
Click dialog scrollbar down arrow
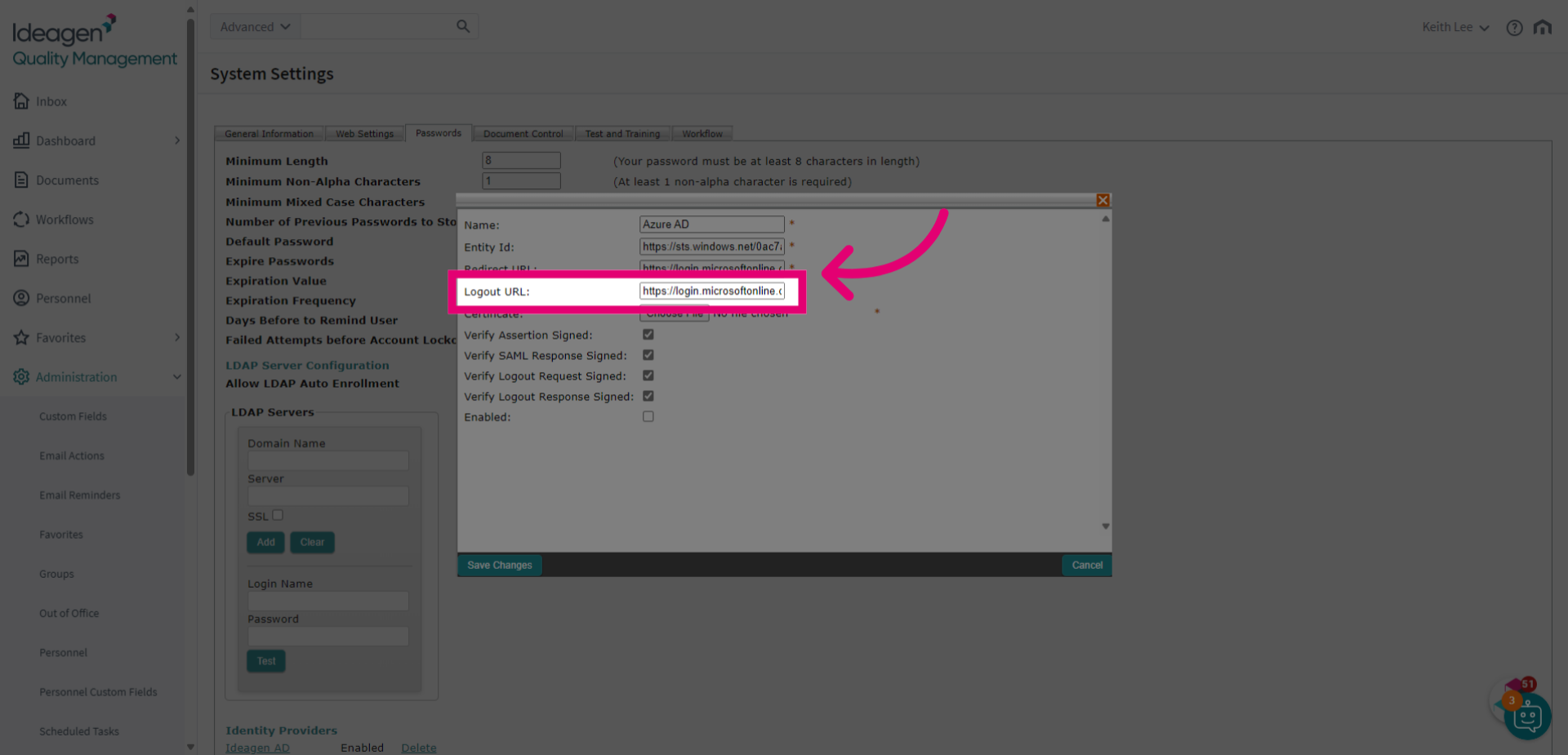pyautogui.click(x=1105, y=526)
